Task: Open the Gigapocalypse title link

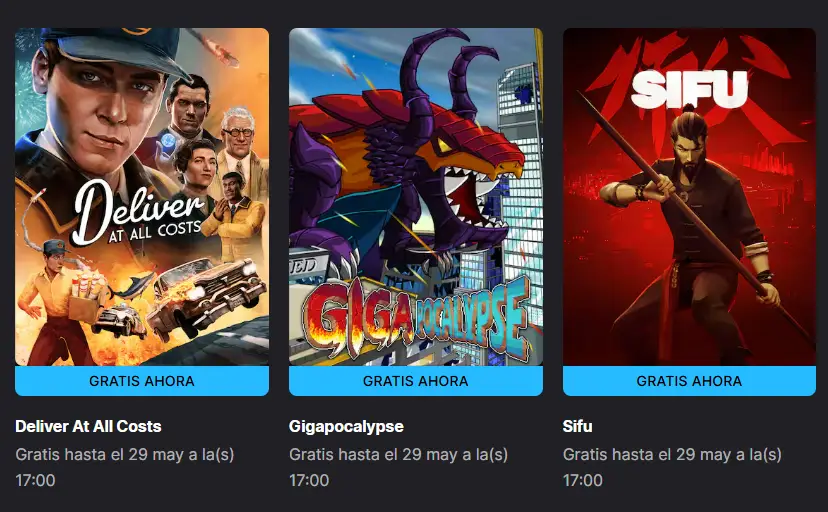Action: (x=346, y=426)
